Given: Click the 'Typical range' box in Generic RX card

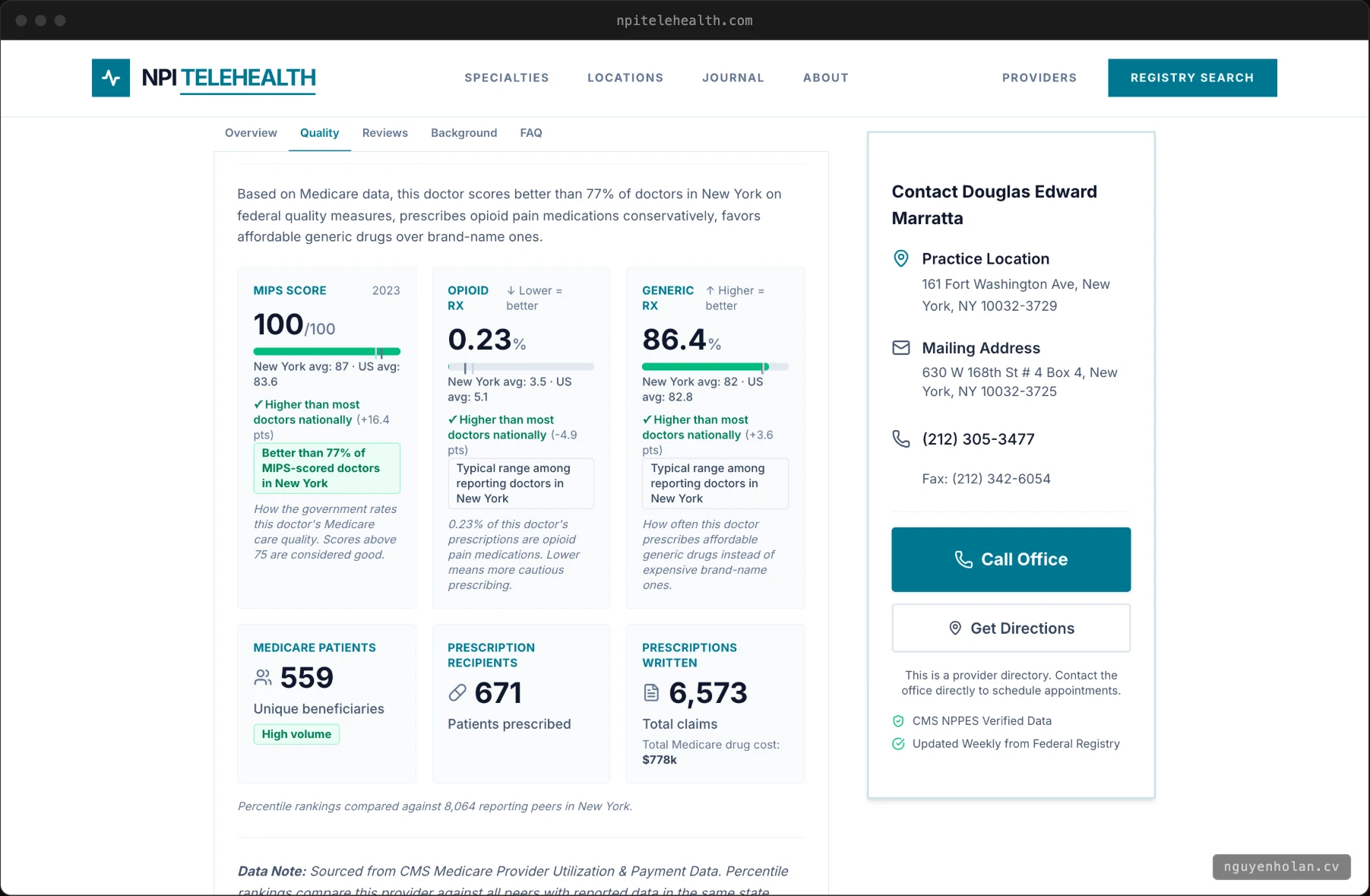Looking at the screenshot, I should (715, 483).
